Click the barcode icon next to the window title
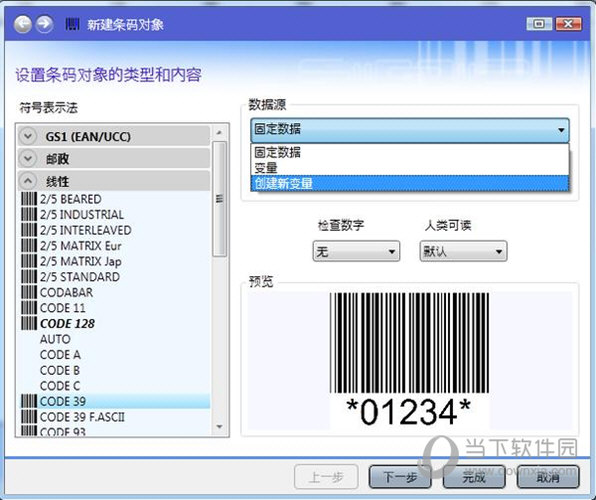The image size is (596, 500). pos(72,24)
